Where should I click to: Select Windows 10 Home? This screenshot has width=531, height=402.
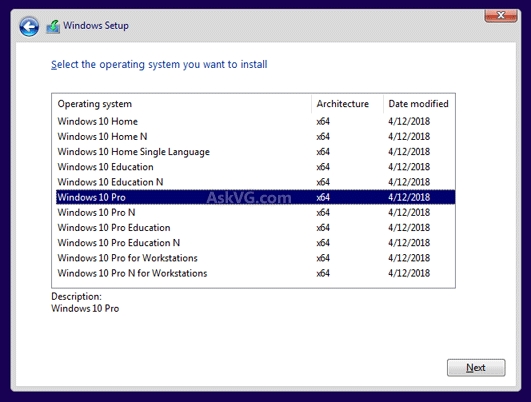[x=255, y=121]
